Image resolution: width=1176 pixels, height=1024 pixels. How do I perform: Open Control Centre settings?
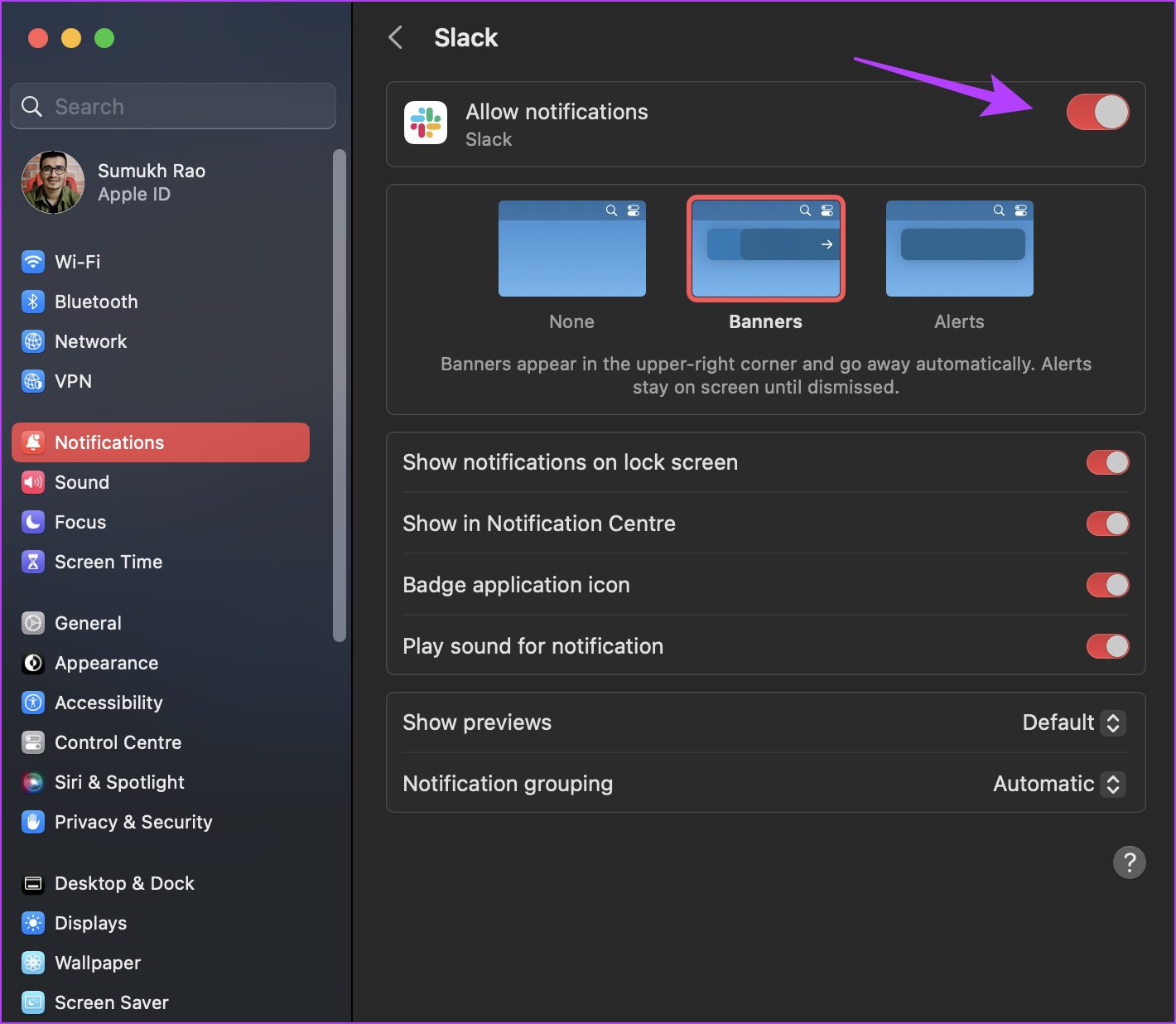click(161, 742)
